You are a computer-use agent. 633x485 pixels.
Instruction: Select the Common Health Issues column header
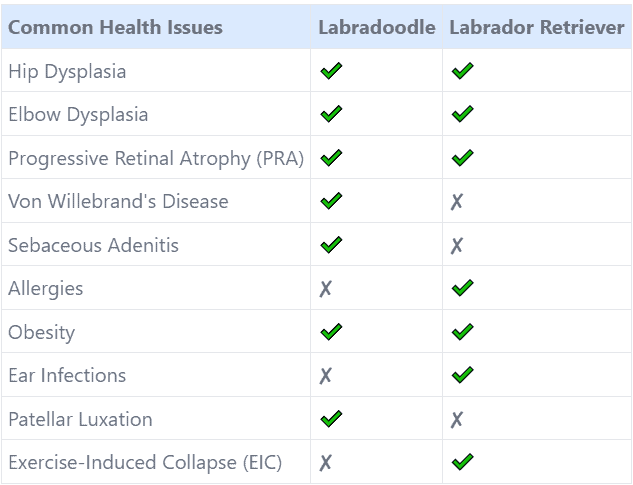115,27
